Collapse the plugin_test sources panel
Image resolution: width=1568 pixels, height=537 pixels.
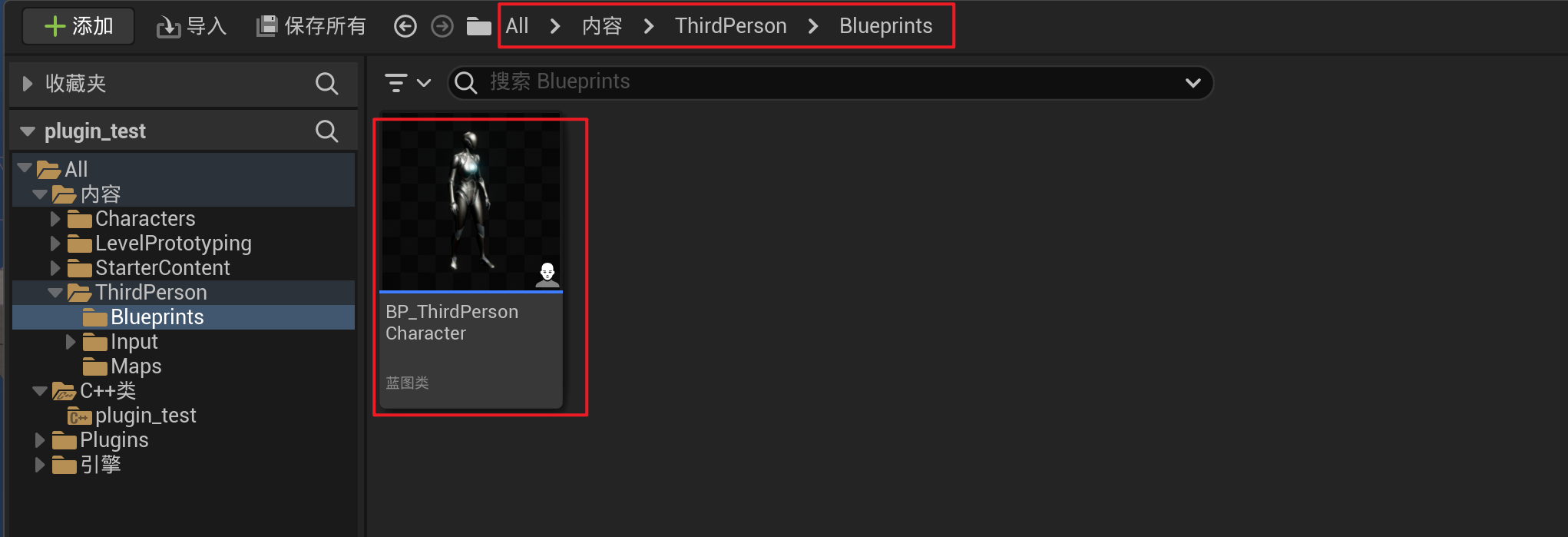pos(28,131)
